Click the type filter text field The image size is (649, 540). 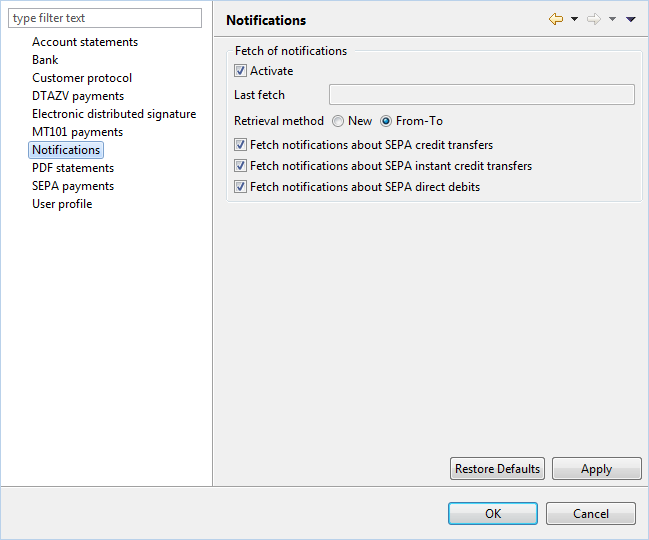click(x=105, y=18)
